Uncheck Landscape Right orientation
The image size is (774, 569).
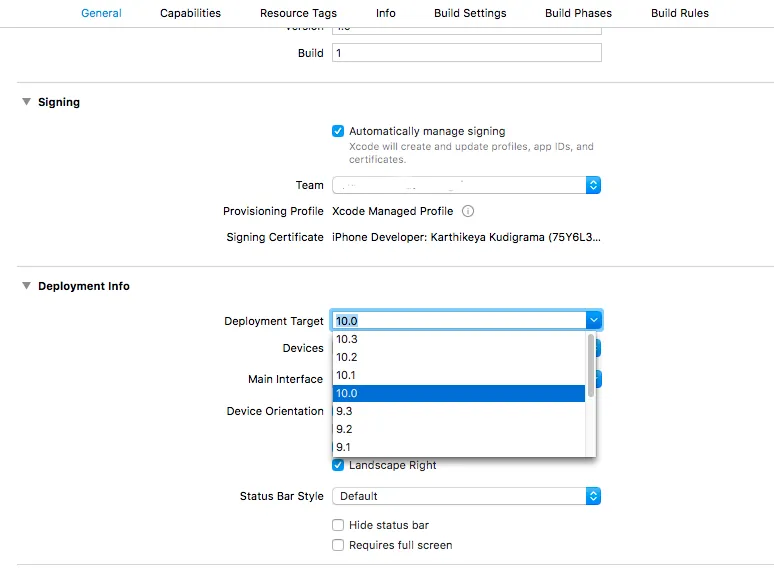(338, 465)
